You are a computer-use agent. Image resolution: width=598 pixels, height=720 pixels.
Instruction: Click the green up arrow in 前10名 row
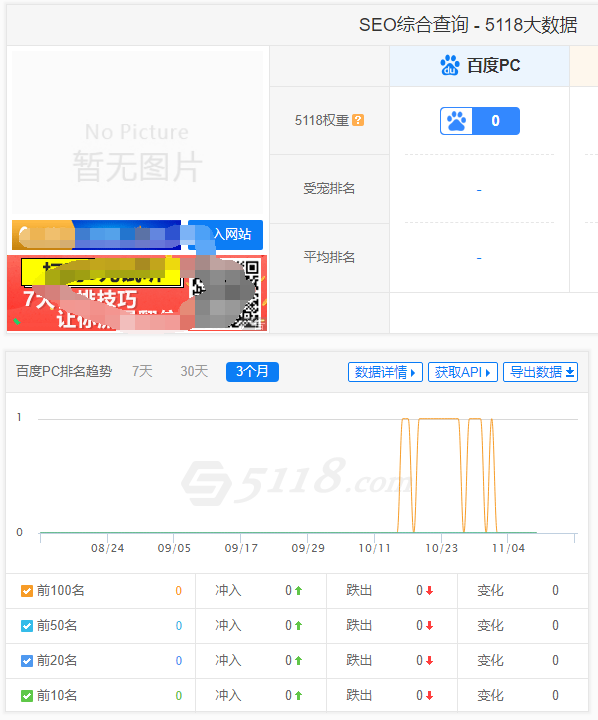299,696
